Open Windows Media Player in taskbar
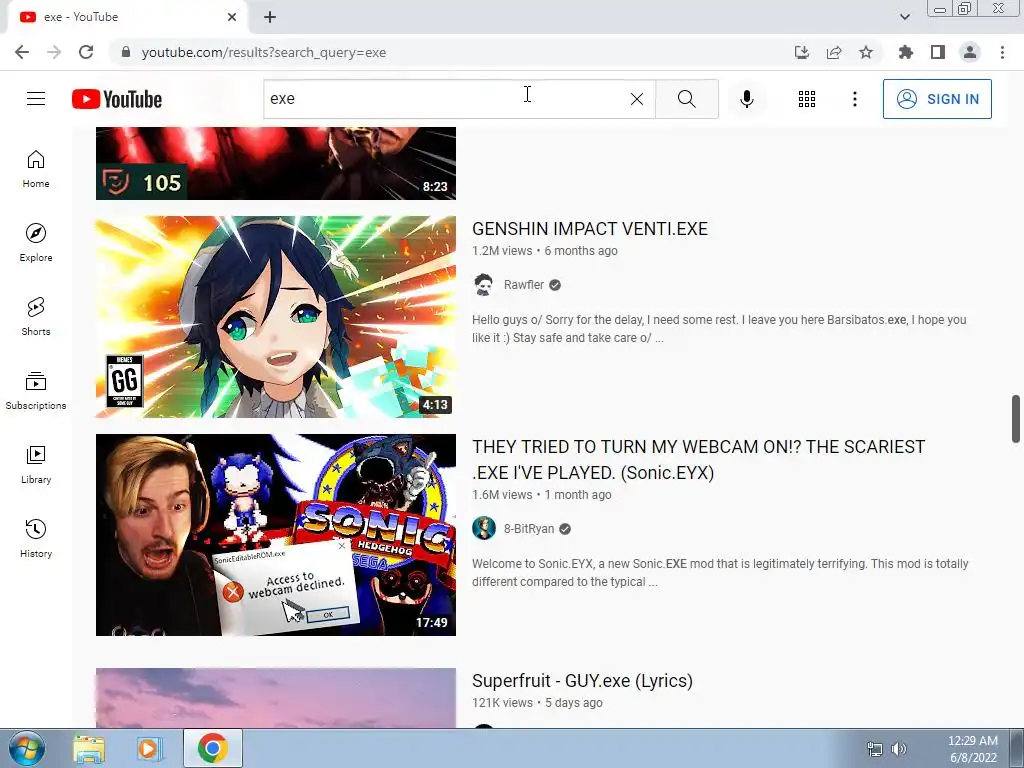The height and width of the screenshot is (768, 1024). [150, 748]
